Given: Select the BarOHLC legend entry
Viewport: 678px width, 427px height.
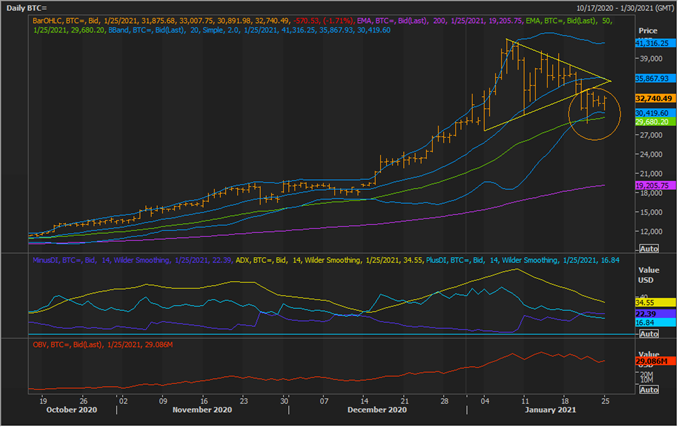Looking at the screenshot, I should coord(194,21).
